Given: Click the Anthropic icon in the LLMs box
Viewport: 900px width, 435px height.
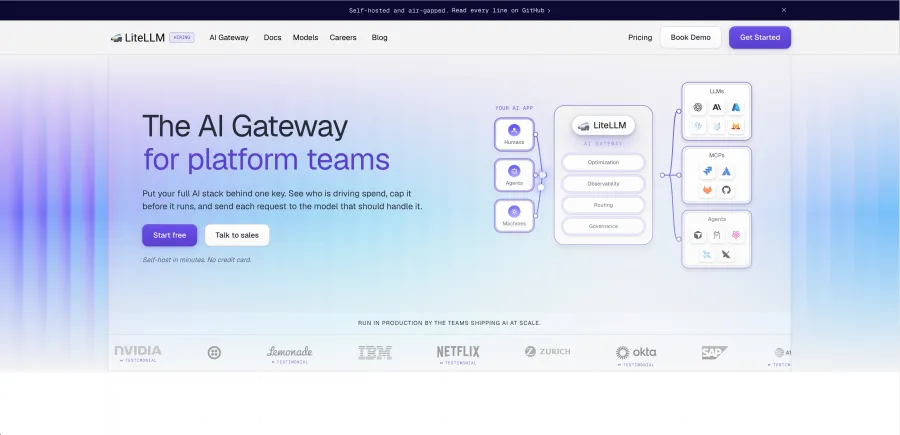Looking at the screenshot, I should point(717,107).
